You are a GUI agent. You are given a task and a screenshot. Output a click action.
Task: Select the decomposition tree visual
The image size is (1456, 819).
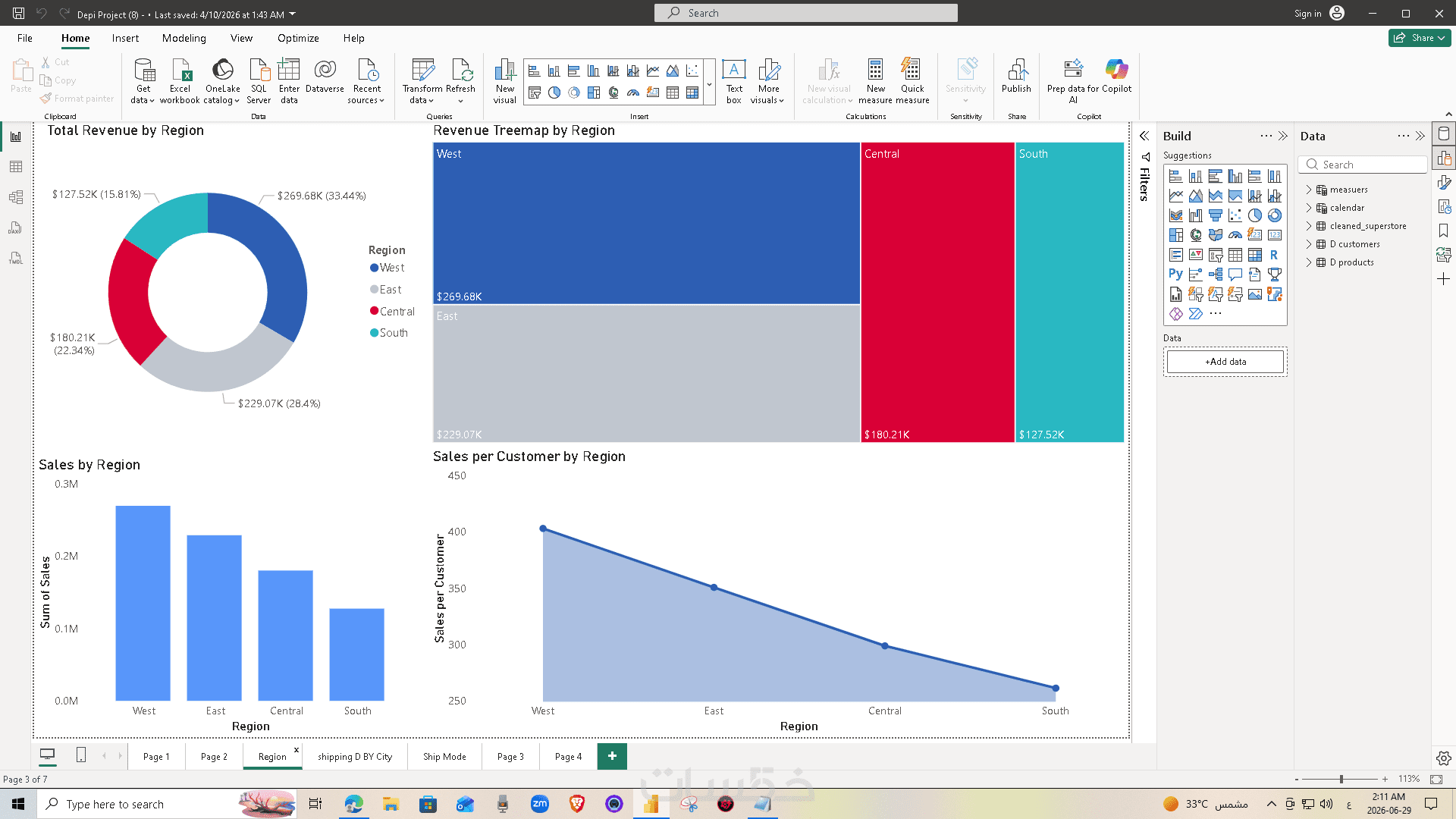pos(1216,274)
